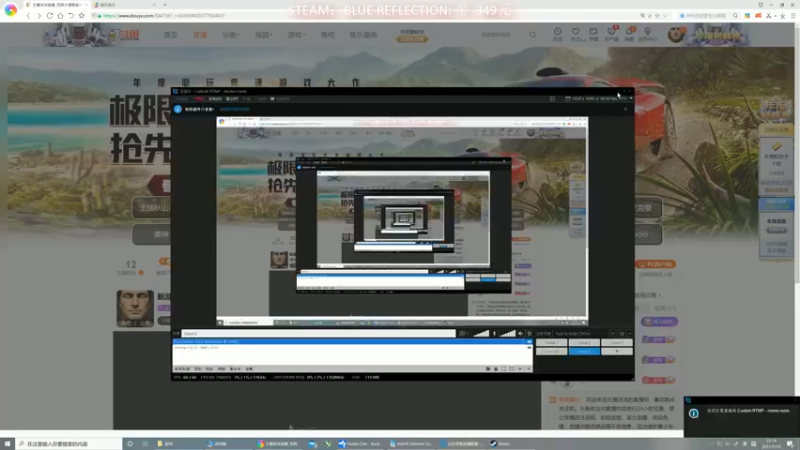Bookmark this page with the star icon

click(x=82, y=16)
